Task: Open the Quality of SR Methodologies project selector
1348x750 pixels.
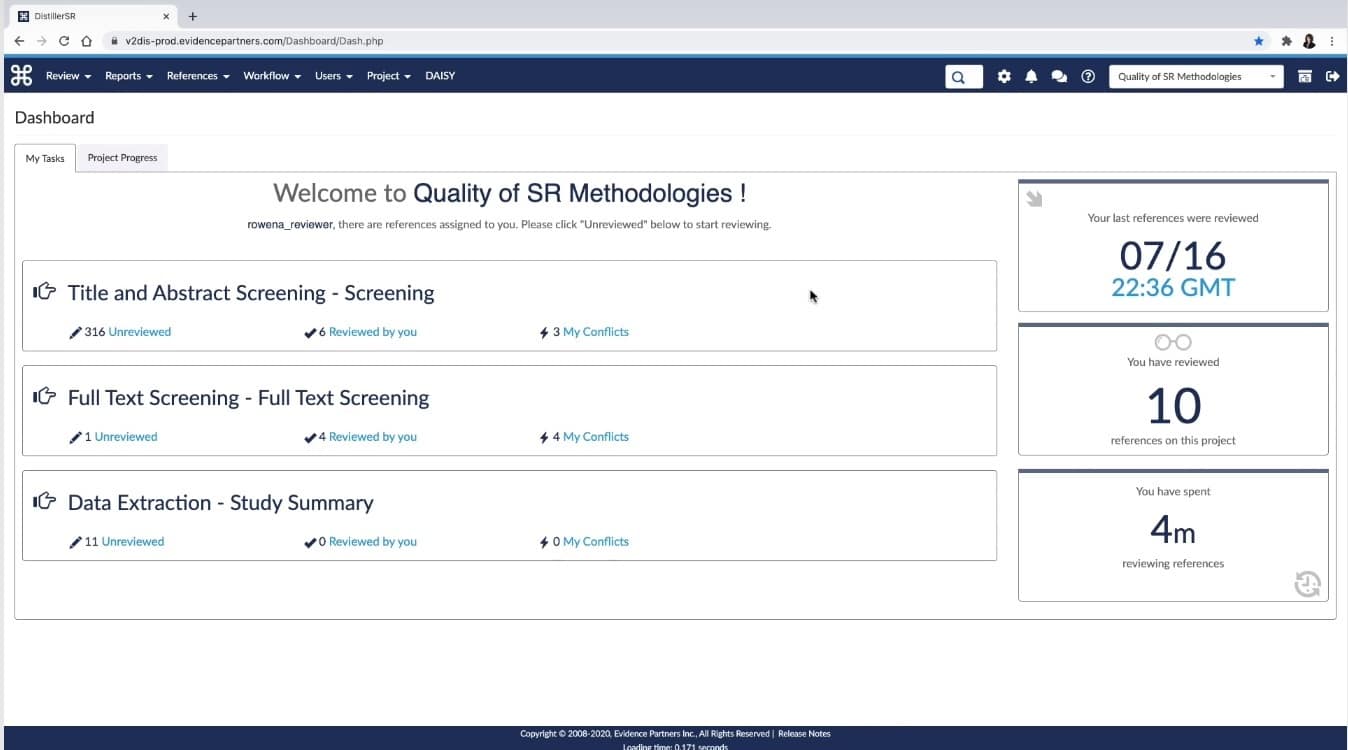Action: coord(1196,76)
